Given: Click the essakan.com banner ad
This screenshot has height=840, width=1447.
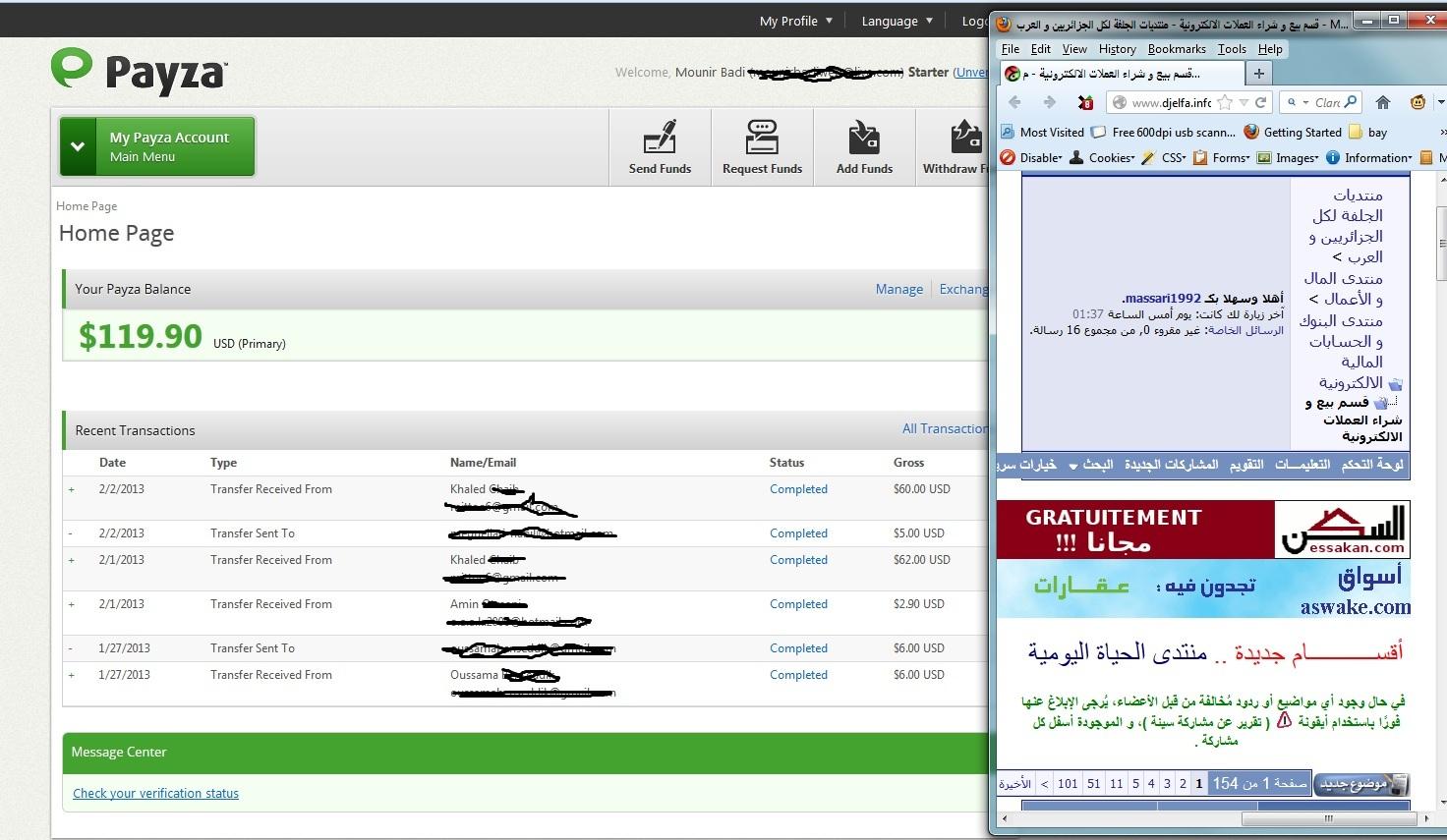Looking at the screenshot, I should click(x=1203, y=530).
